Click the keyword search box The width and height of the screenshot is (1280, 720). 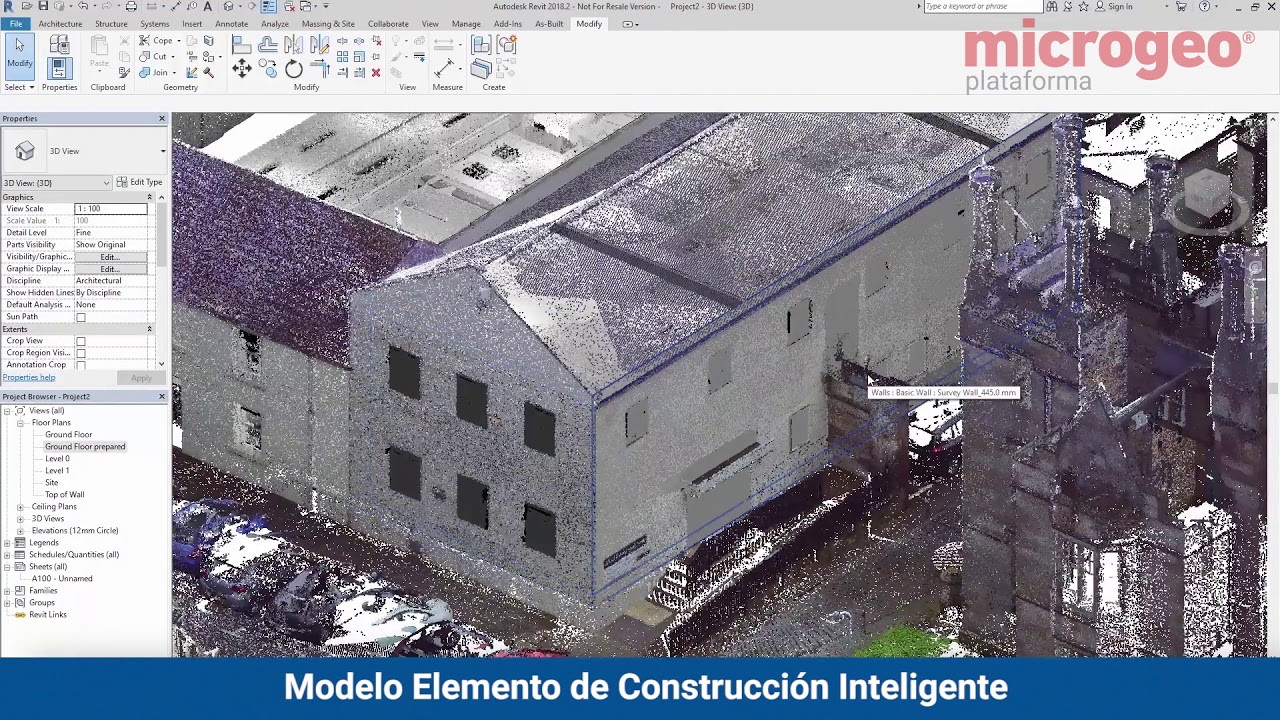pyautogui.click(x=982, y=7)
